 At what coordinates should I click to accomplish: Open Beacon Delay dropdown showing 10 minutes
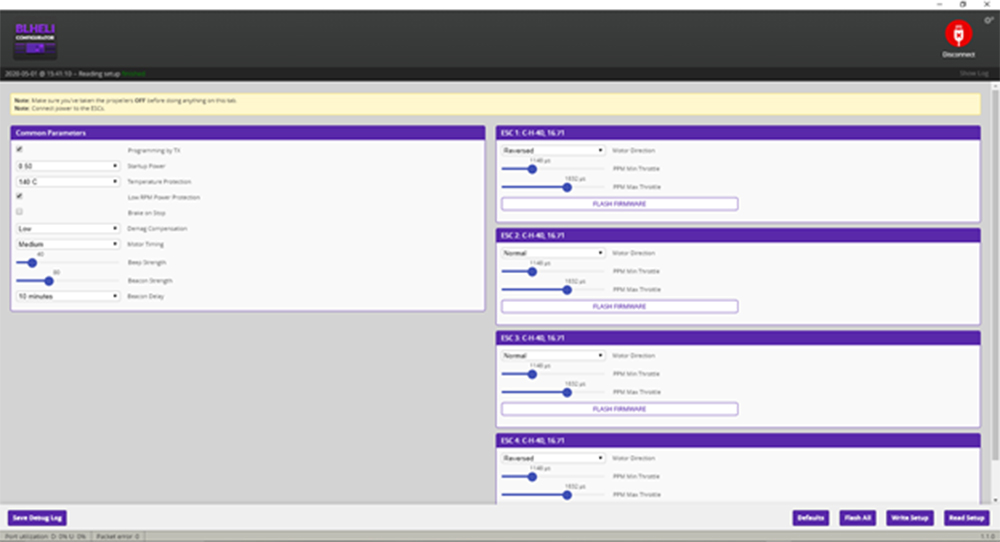pyautogui.click(x=68, y=297)
